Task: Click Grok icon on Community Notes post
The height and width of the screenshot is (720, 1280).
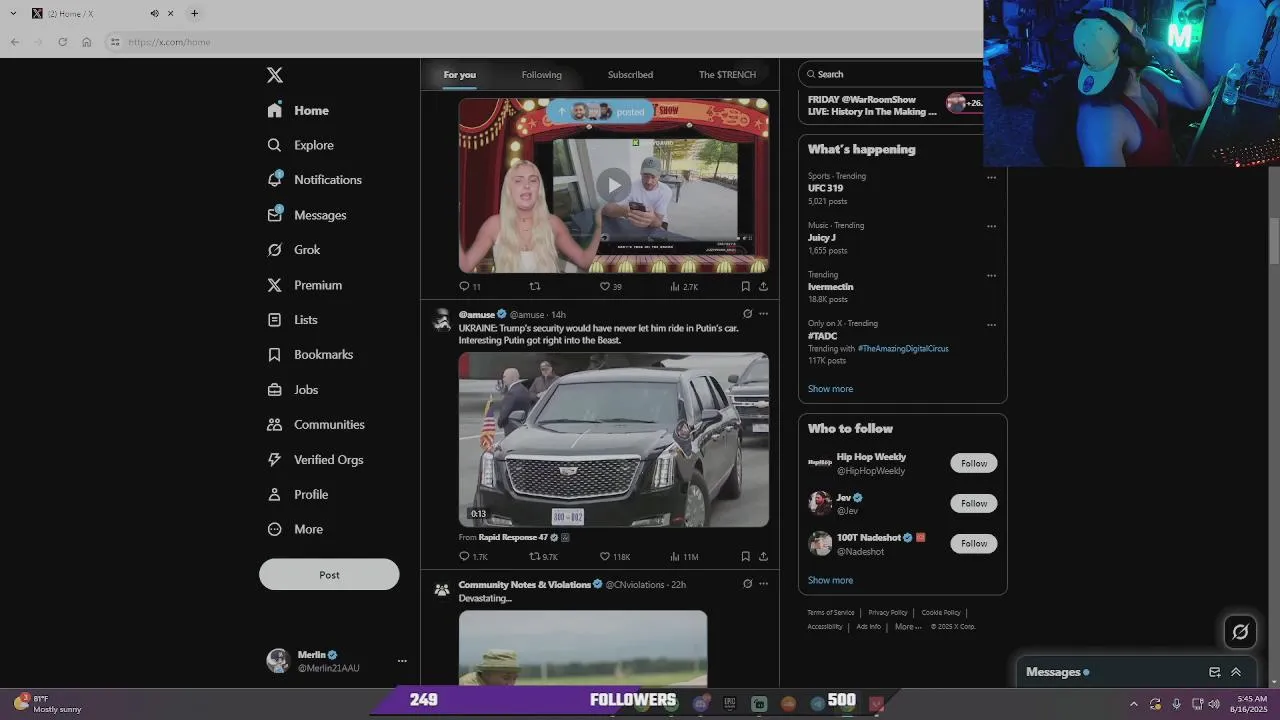Action: click(747, 584)
